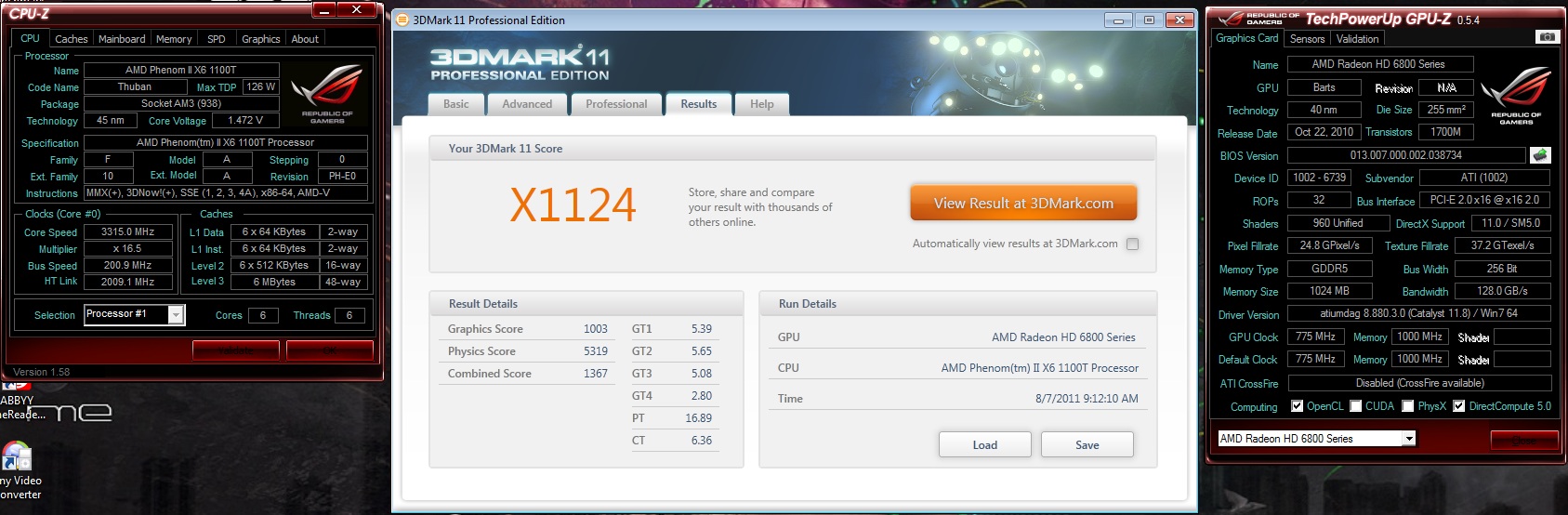This screenshot has width=1568, height=515.
Task: Click View Result at 3DMark.com button
Action: [x=1023, y=204]
